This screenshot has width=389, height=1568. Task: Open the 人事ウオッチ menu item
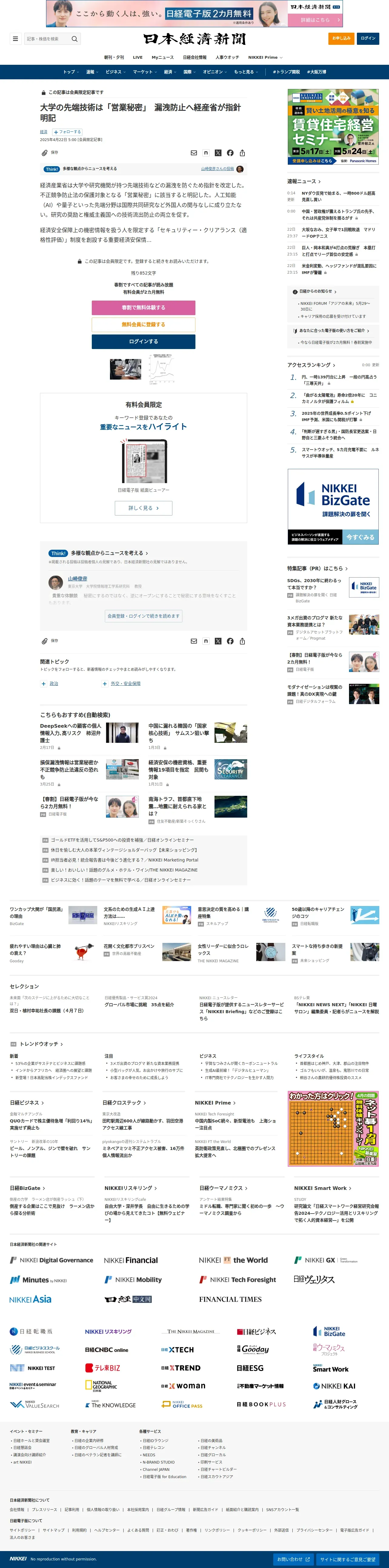click(x=227, y=57)
